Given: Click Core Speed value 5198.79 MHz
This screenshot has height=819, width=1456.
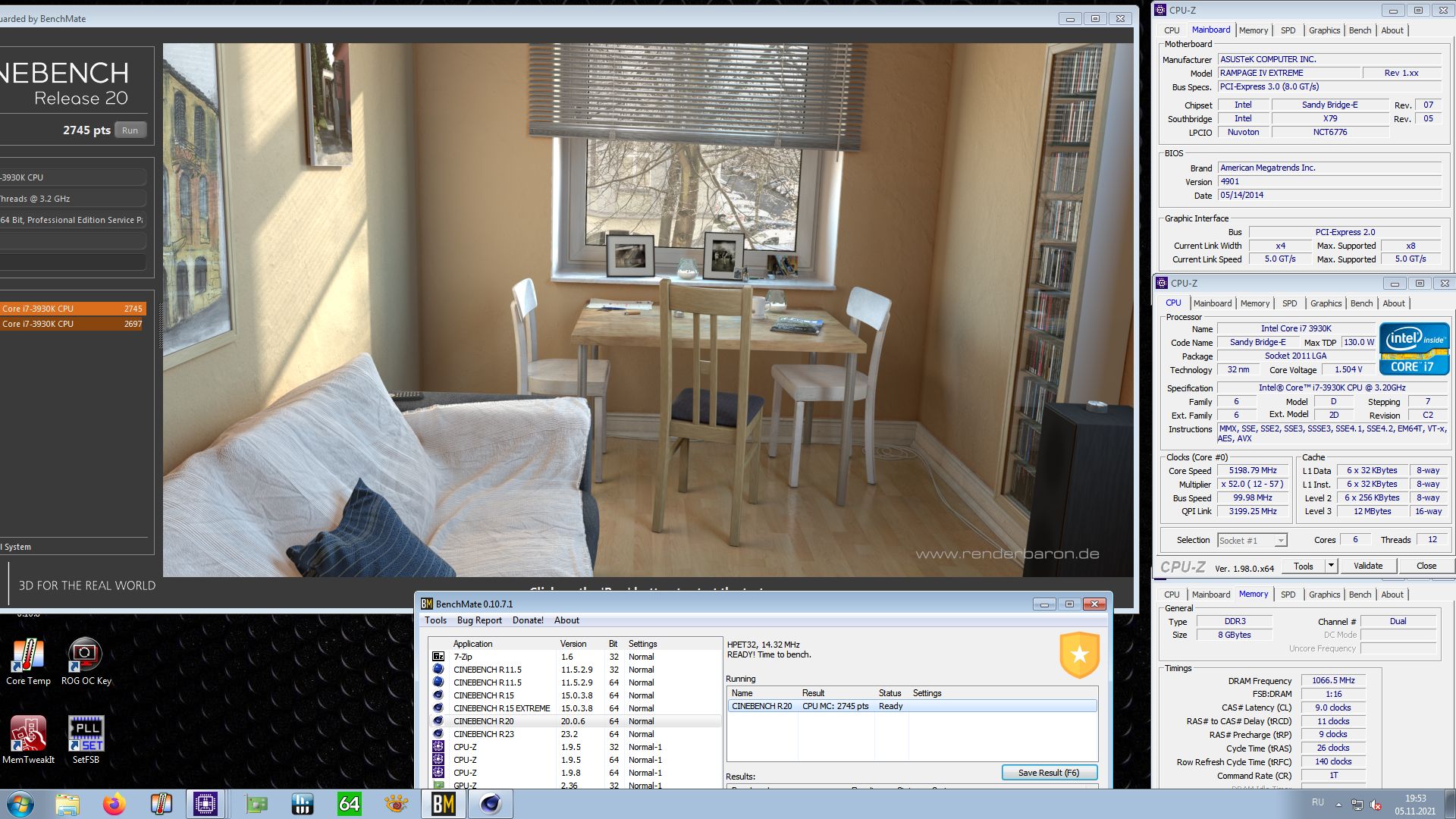Looking at the screenshot, I should pyautogui.click(x=1253, y=471).
